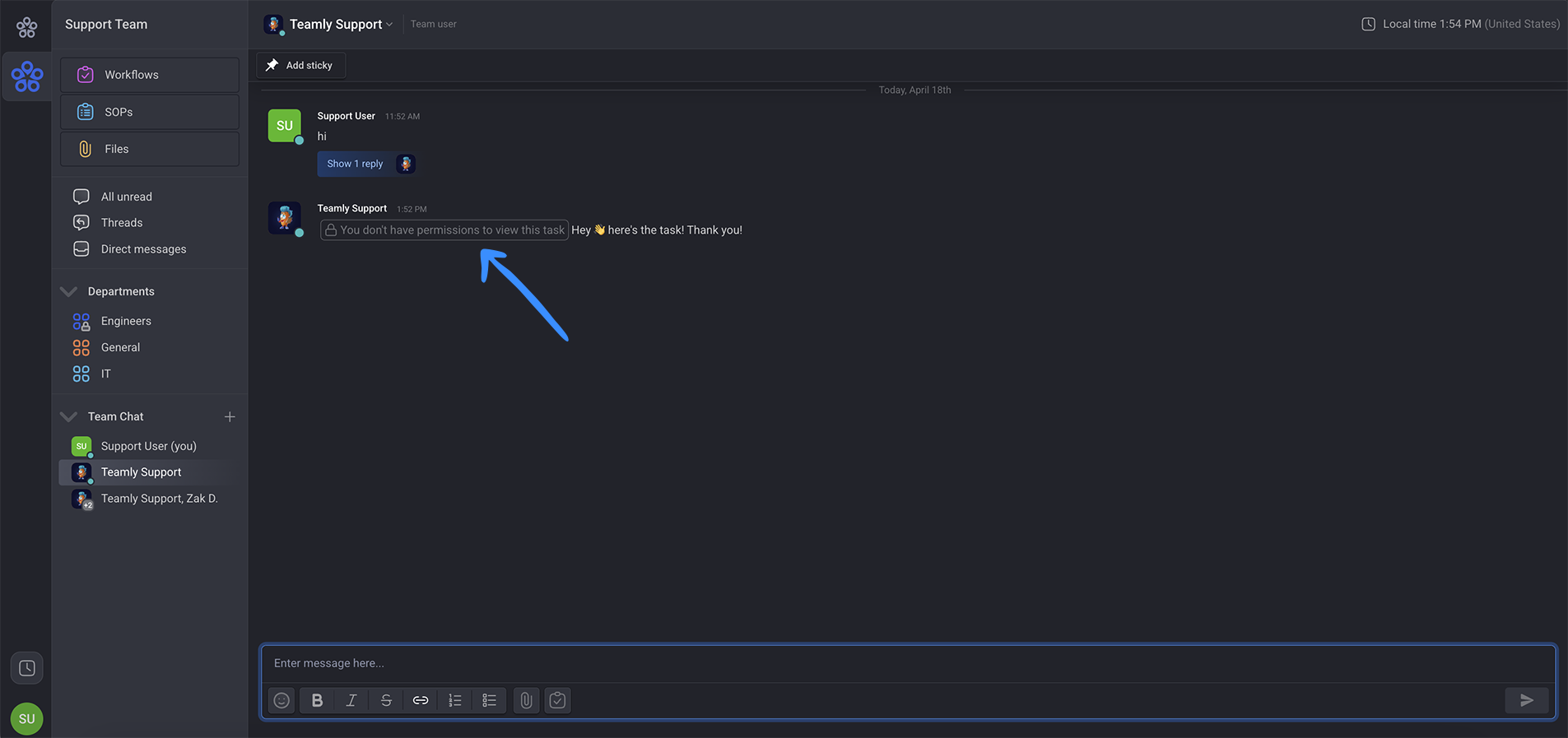Click the Threads reply bubble icon
1568x738 pixels.
coord(81,223)
